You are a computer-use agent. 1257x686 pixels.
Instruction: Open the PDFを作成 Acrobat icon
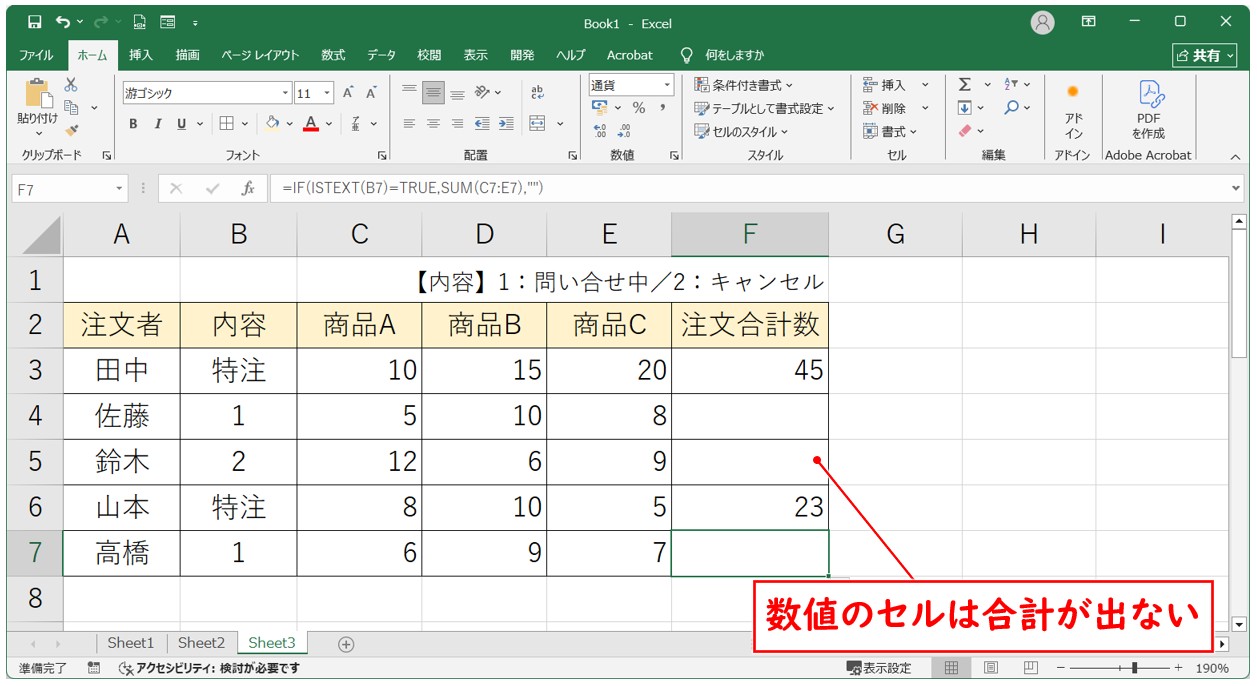click(1148, 110)
